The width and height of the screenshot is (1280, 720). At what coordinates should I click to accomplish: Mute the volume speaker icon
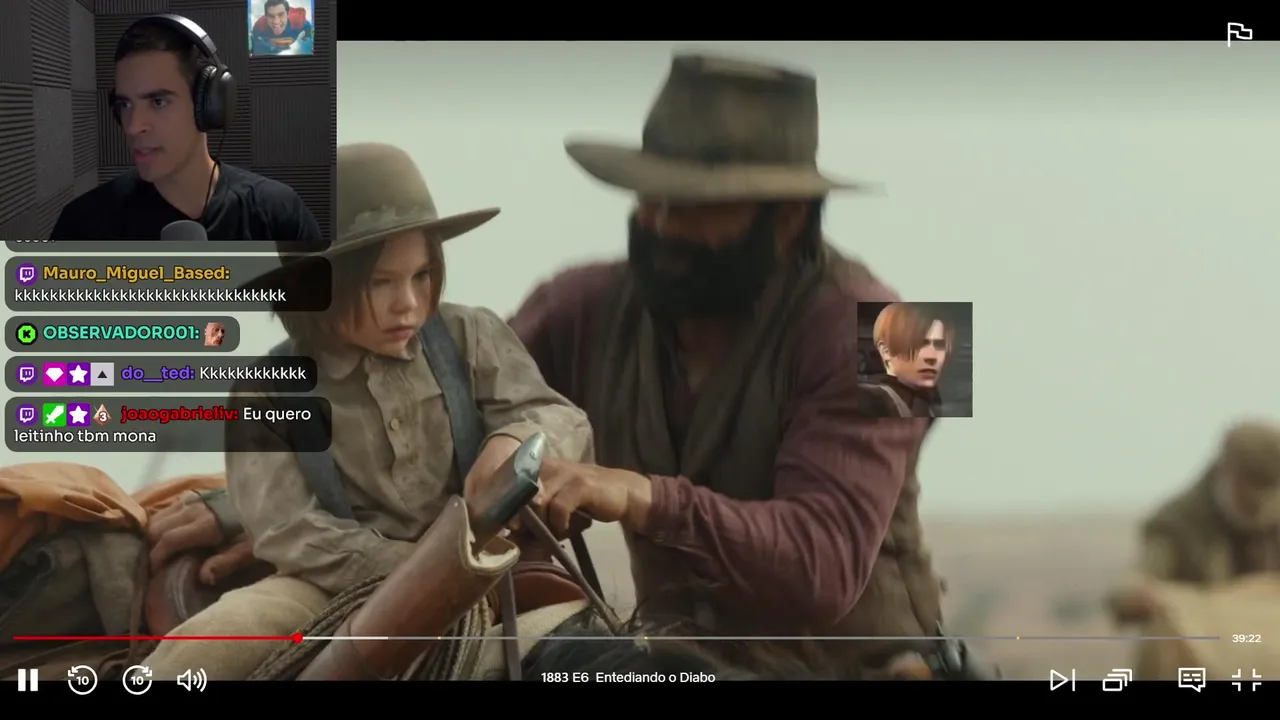click(x=191, y=680)
